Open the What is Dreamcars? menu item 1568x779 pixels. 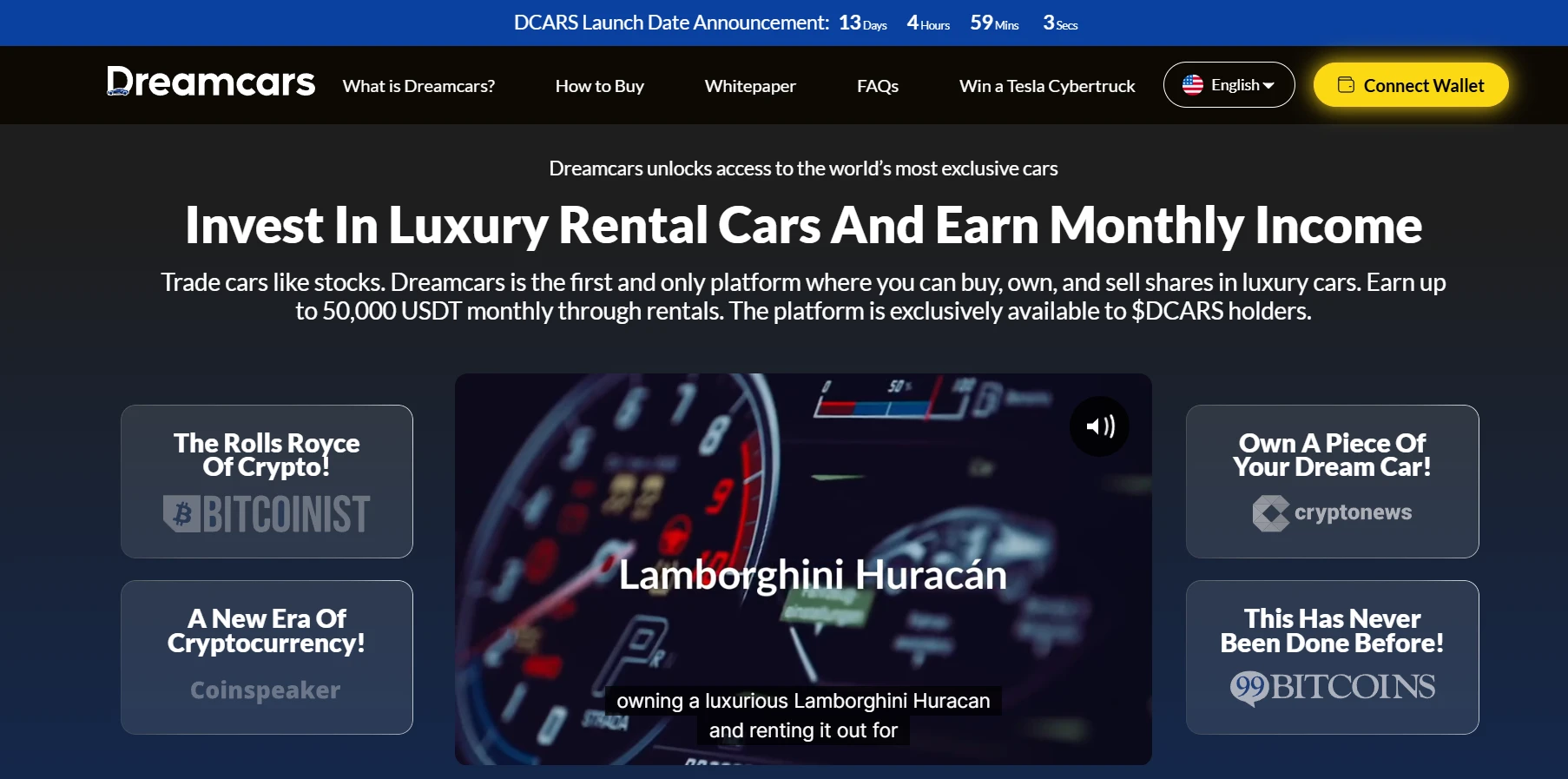pyautogui.click(x=418, y=86)
